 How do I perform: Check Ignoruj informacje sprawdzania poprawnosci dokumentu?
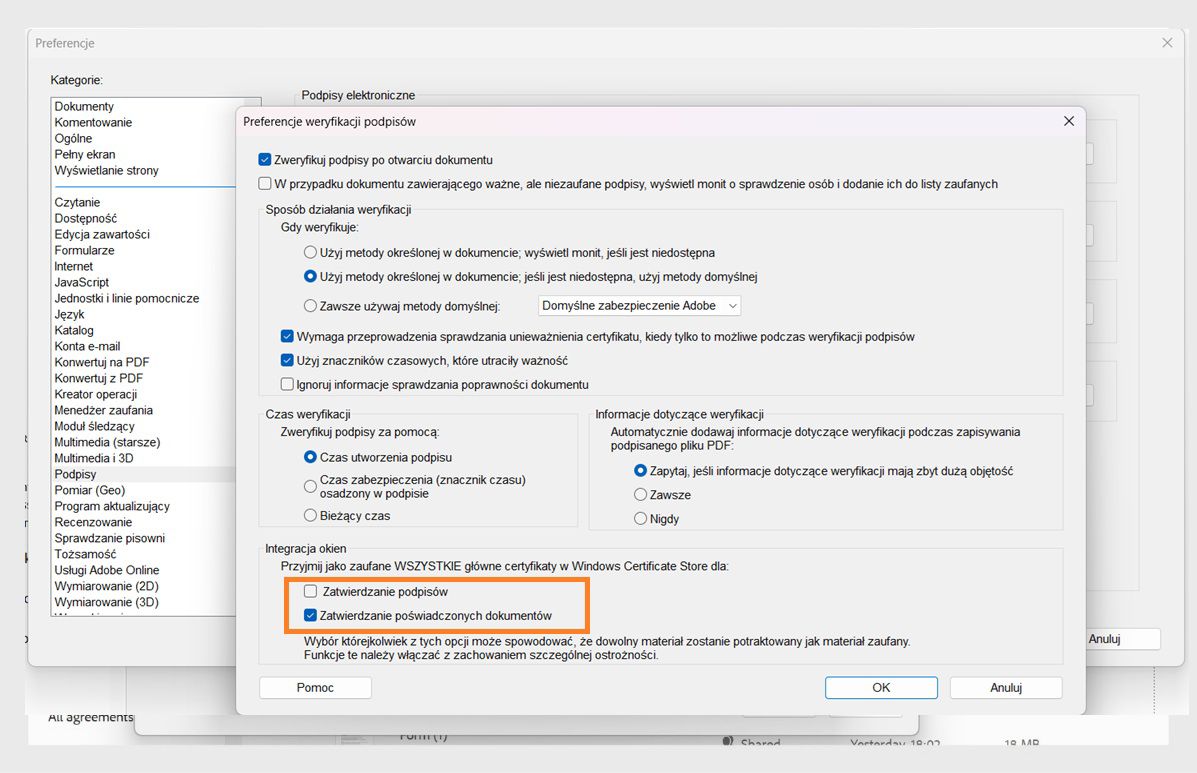tap(287, 384)
